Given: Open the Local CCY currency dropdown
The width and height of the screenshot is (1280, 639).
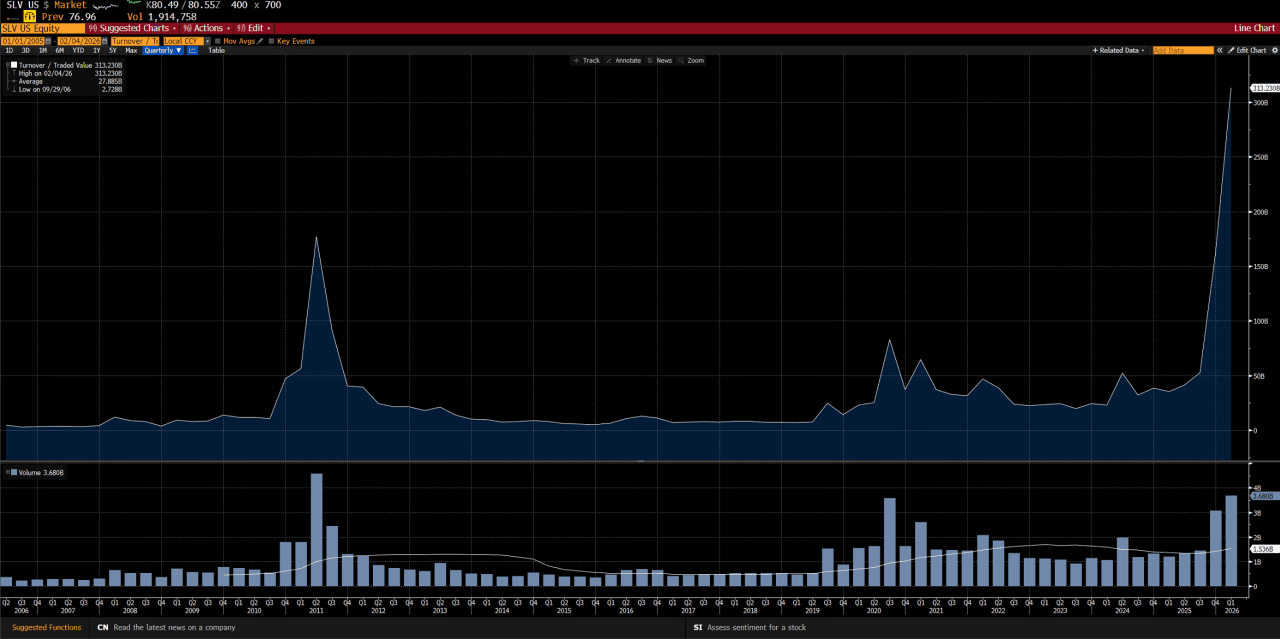Looking at the screenshot, I should [x=207, y=41].
